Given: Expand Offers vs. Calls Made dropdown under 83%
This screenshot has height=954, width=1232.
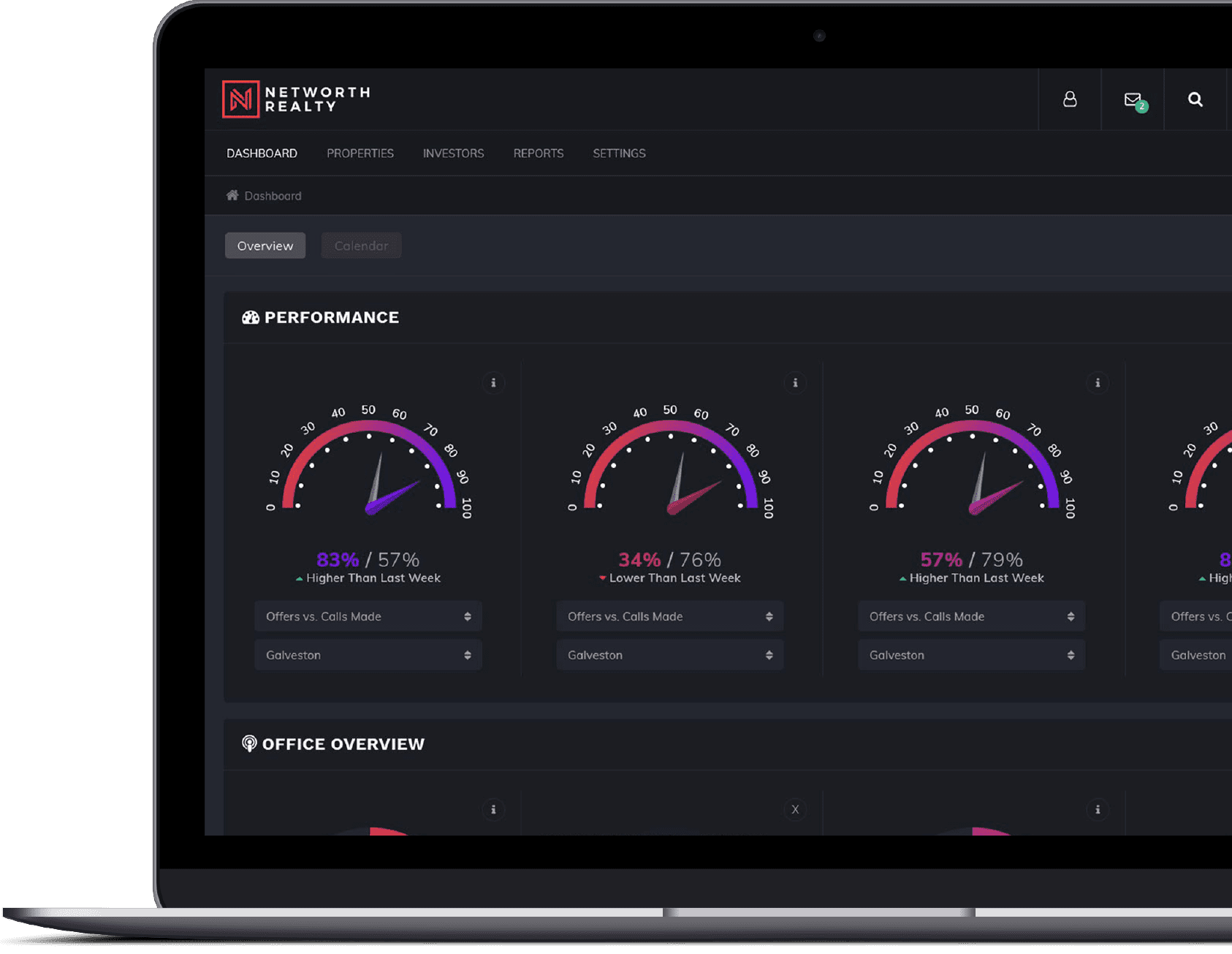Looking at the screenshot, I should point(368,616).
